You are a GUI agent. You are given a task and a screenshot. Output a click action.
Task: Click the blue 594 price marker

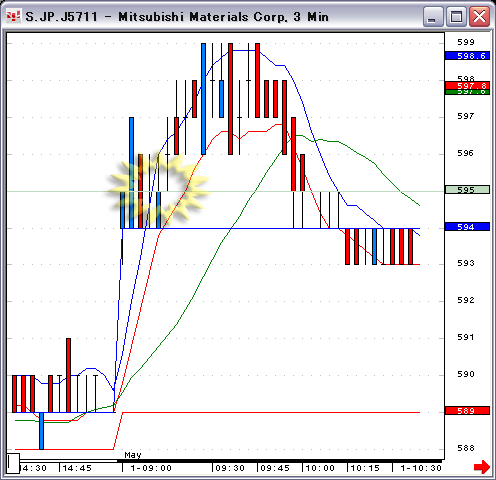(x=467, y=227)
